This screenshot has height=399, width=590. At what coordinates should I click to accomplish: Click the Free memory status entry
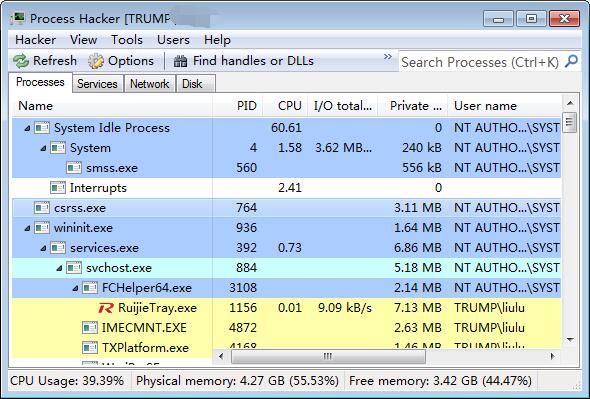pos(440,381)
